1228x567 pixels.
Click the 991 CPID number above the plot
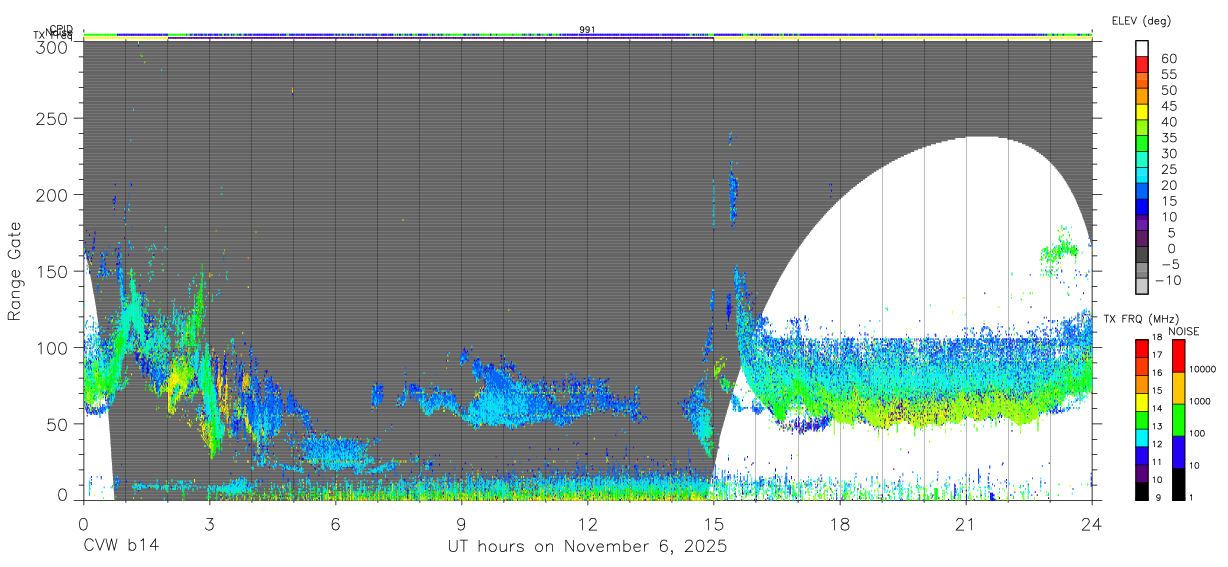click(587, 30)
